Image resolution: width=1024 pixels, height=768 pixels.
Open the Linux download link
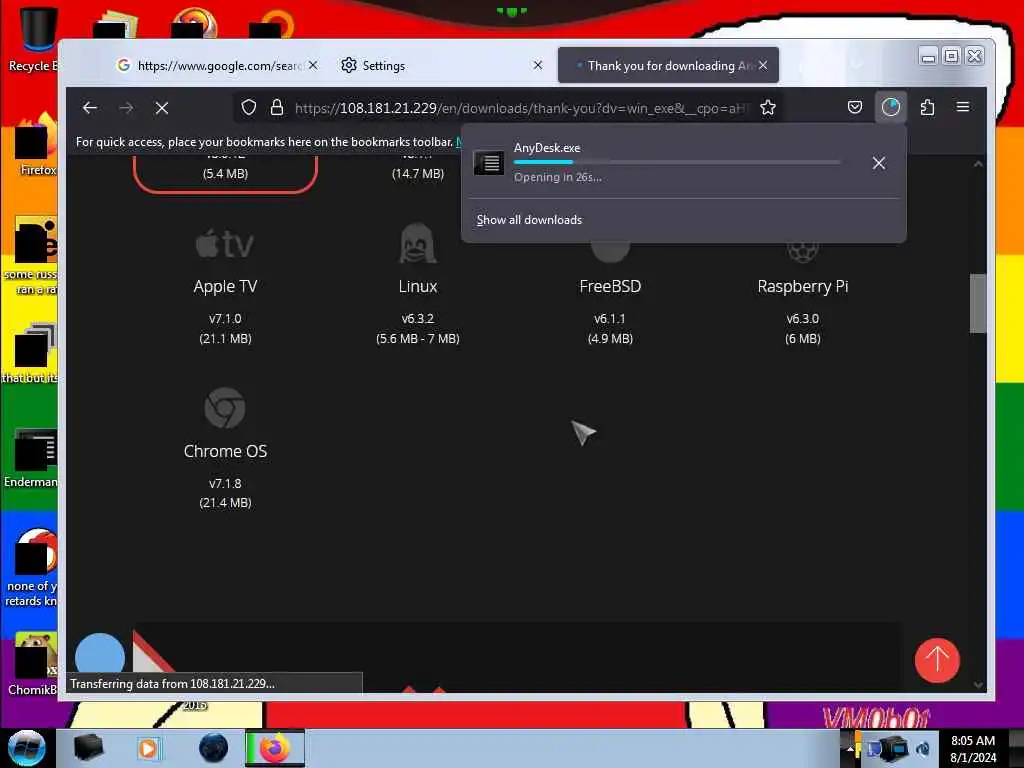pos(417,286)
